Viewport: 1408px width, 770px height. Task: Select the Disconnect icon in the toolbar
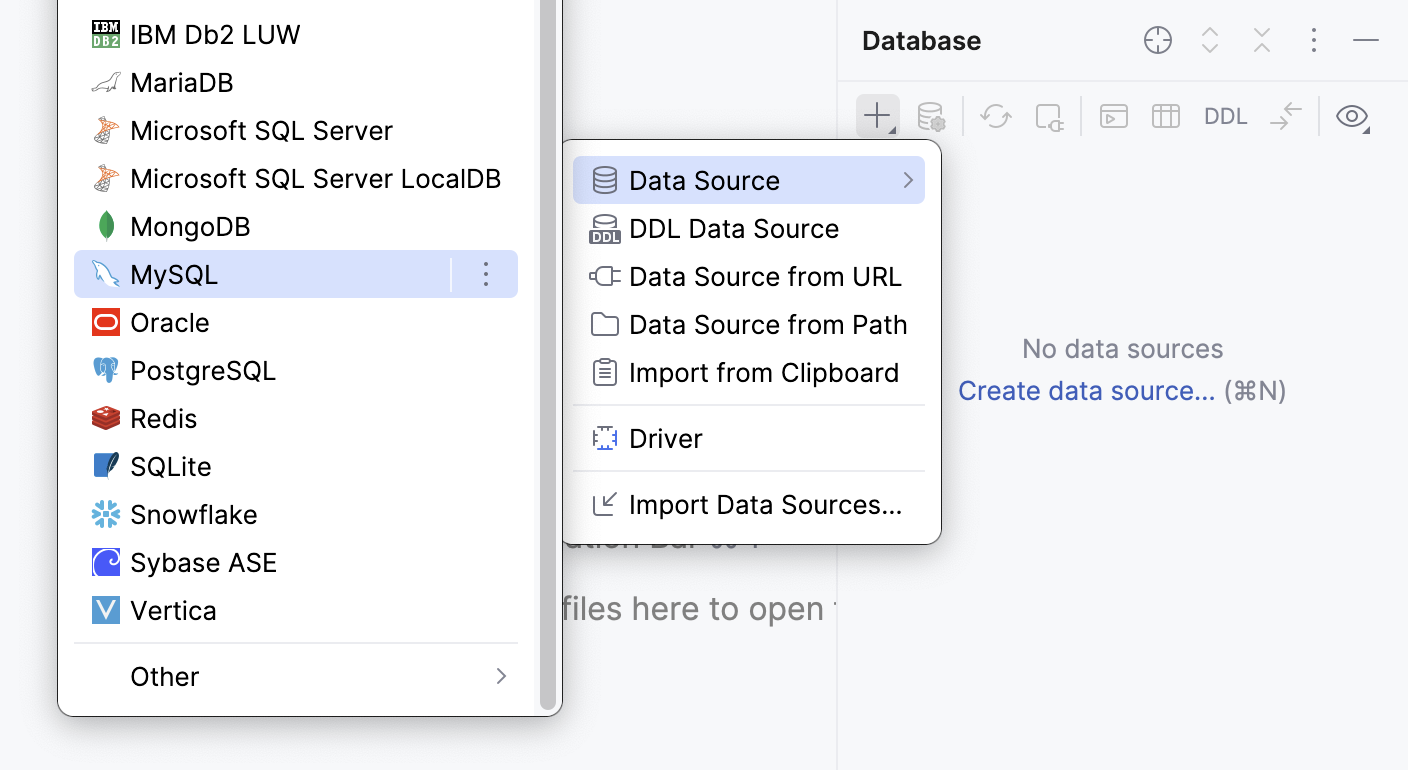point(1049,116)
